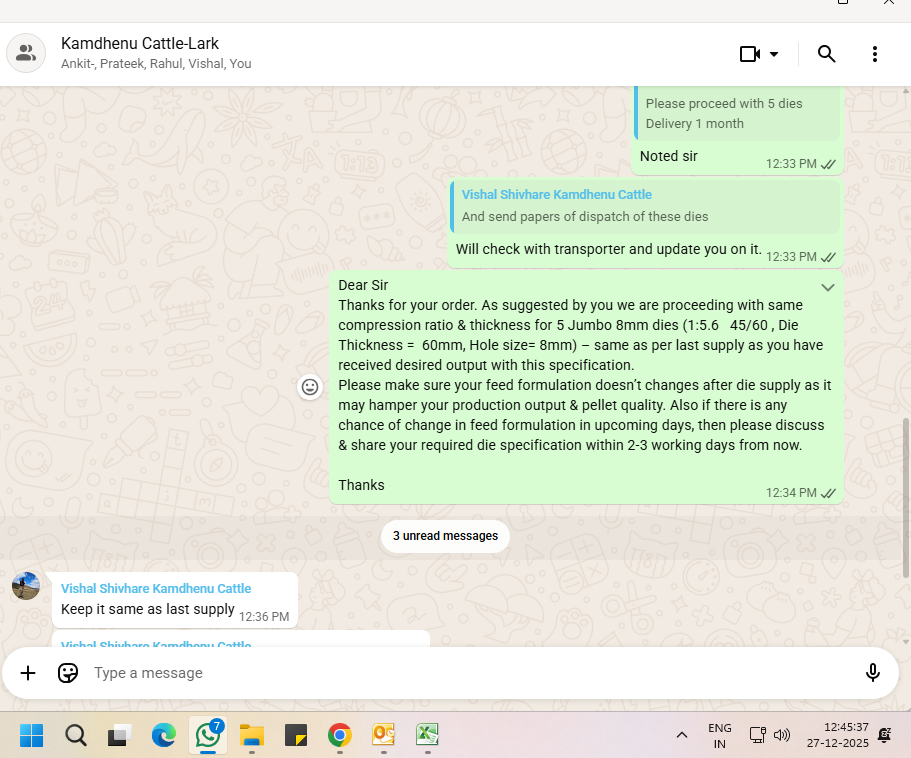Viewport: 911px width, 758px height.
Task: Open the emoji and sticker picker
Action: (68, 673)
